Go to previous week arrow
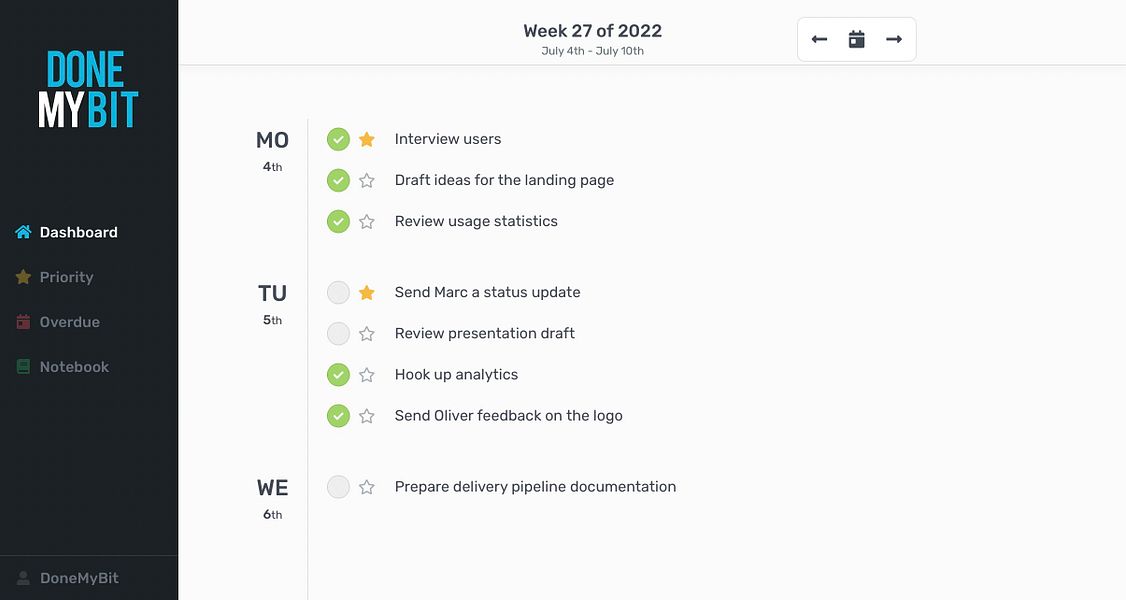This screenshot has width=1126, height=600. [819, 39]
